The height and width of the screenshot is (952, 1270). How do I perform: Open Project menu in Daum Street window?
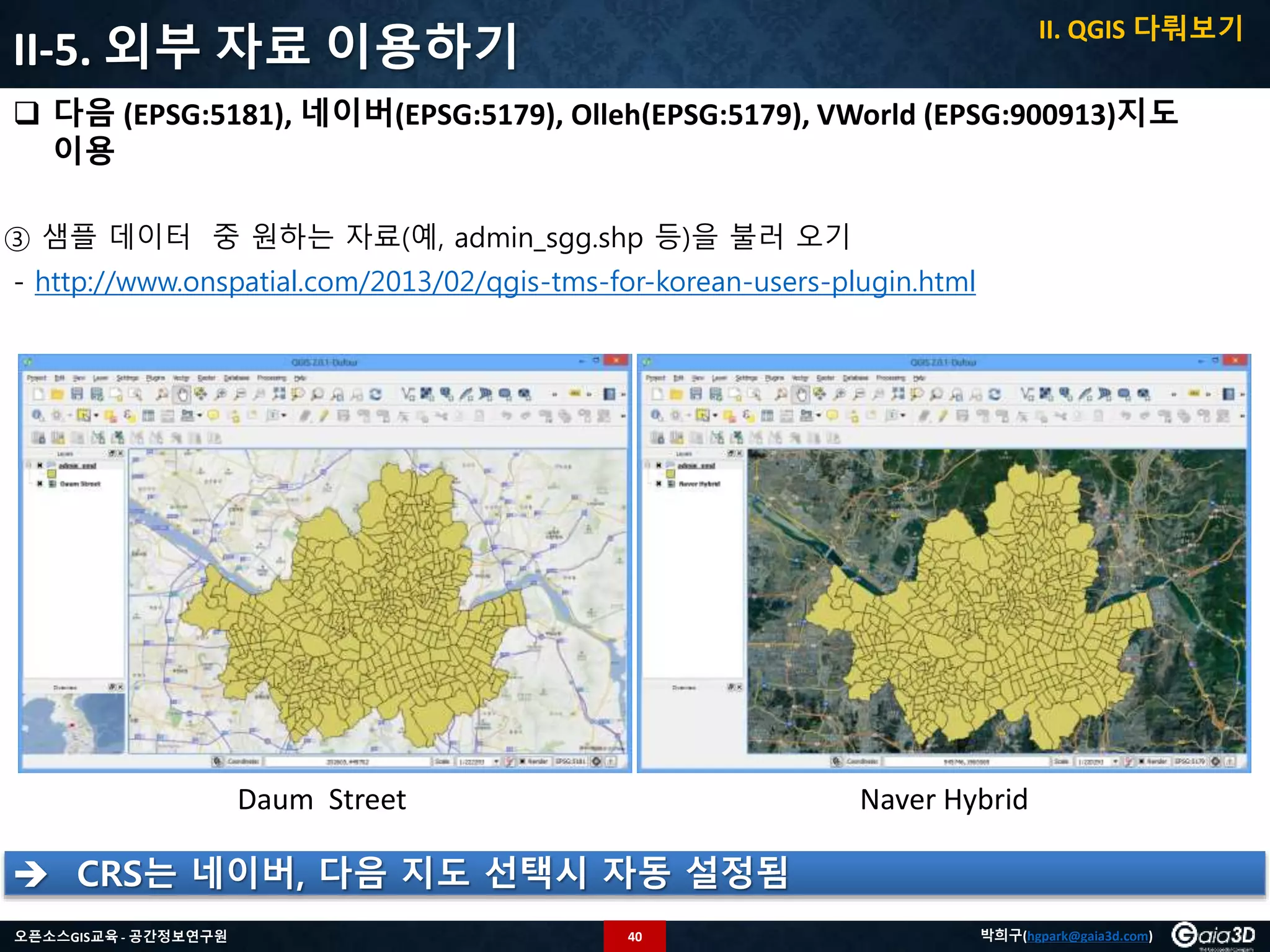(37, 378)
